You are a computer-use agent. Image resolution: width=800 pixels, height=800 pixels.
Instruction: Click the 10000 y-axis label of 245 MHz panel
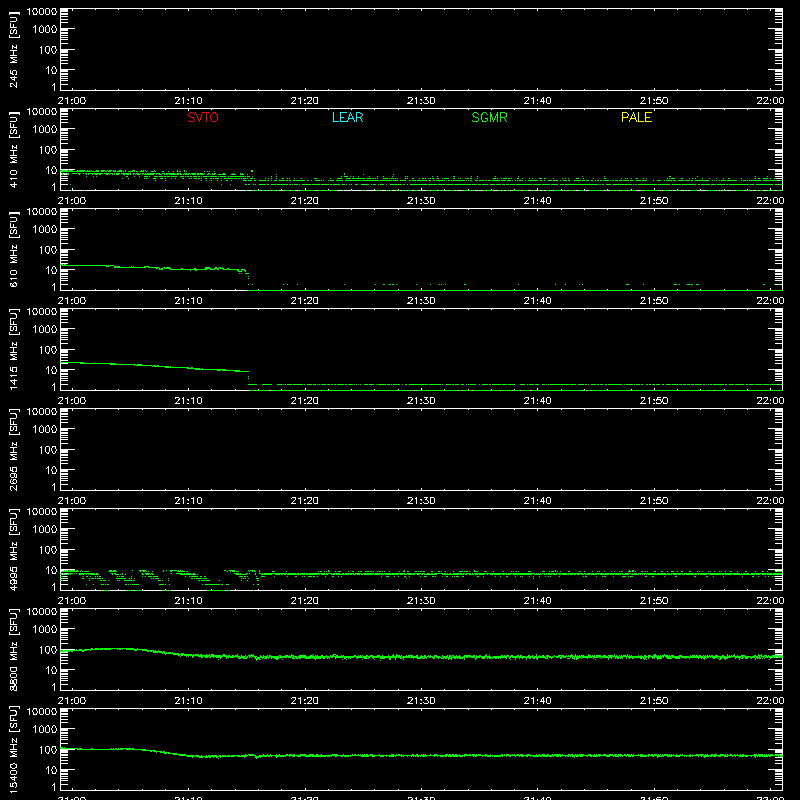(42, 12)
